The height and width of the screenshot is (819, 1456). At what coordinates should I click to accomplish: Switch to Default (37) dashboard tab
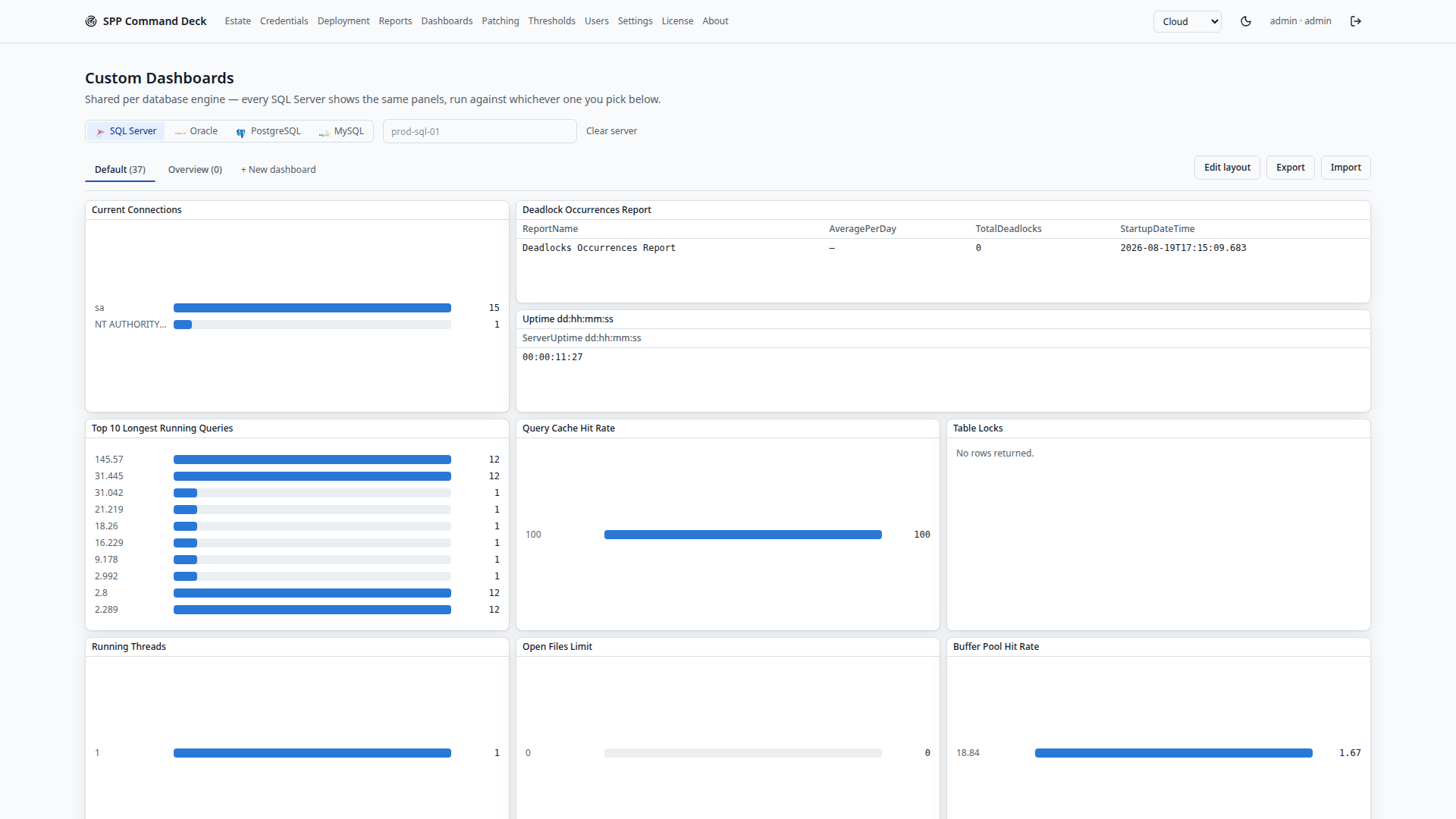120,170
